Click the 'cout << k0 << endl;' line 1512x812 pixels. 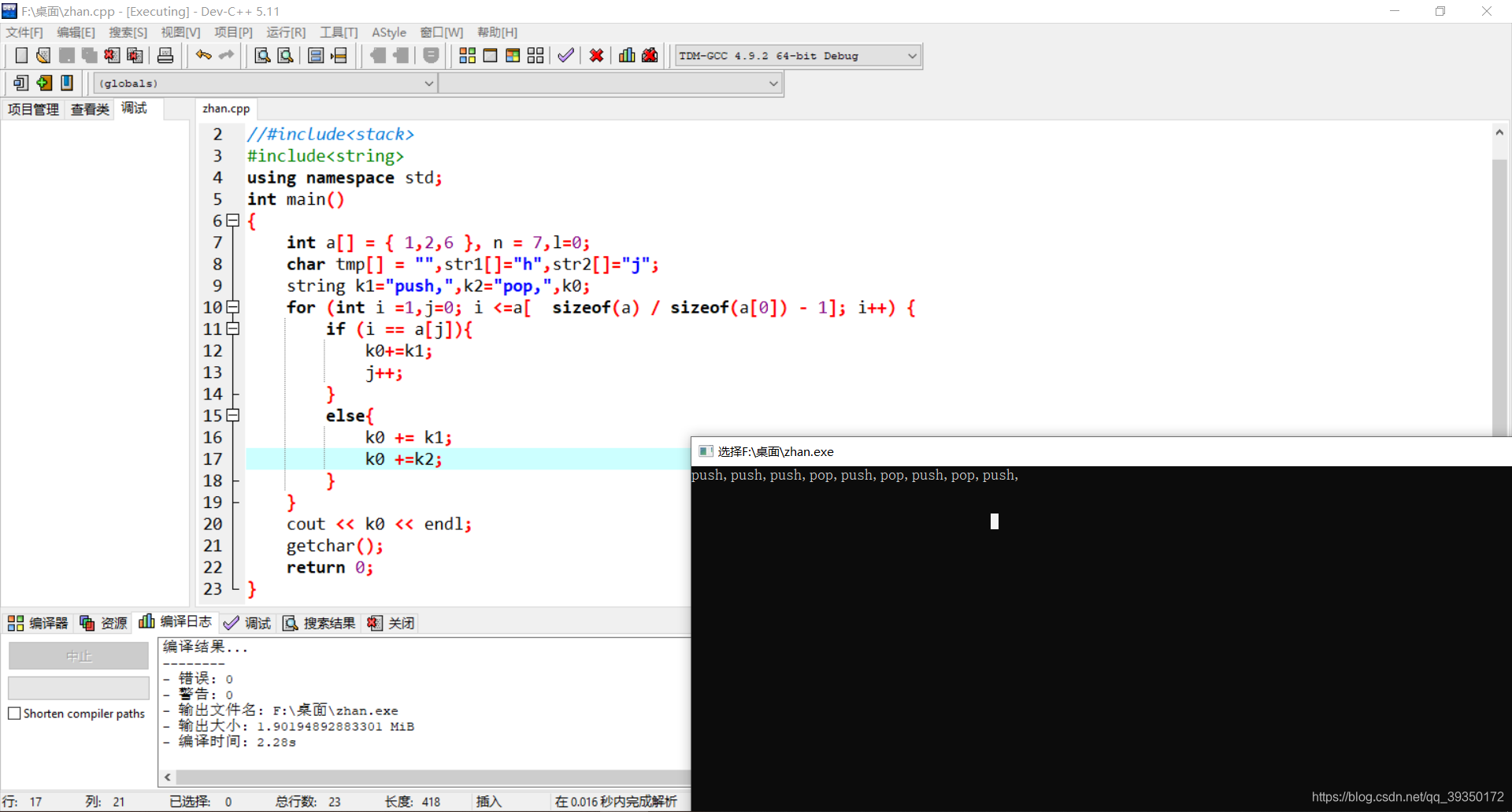[x=379, y=524]
